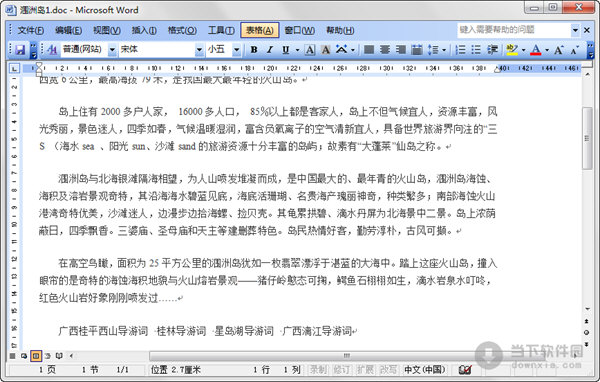This screenshot has height=382, width=600.
Task: Switch to Web Layout view icon
Action: pyautogui.click(x=24, y=356)
